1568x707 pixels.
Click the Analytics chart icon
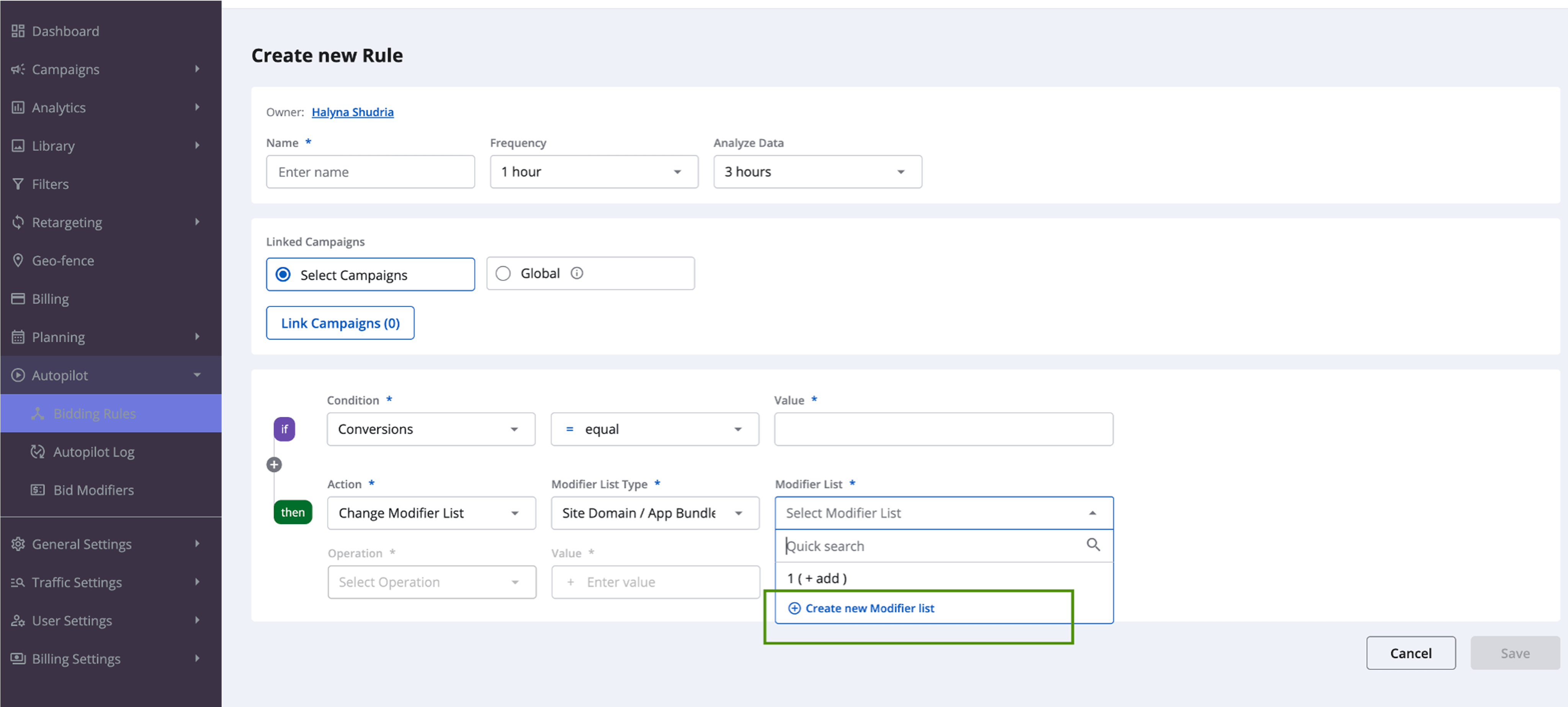click(18, 108)
